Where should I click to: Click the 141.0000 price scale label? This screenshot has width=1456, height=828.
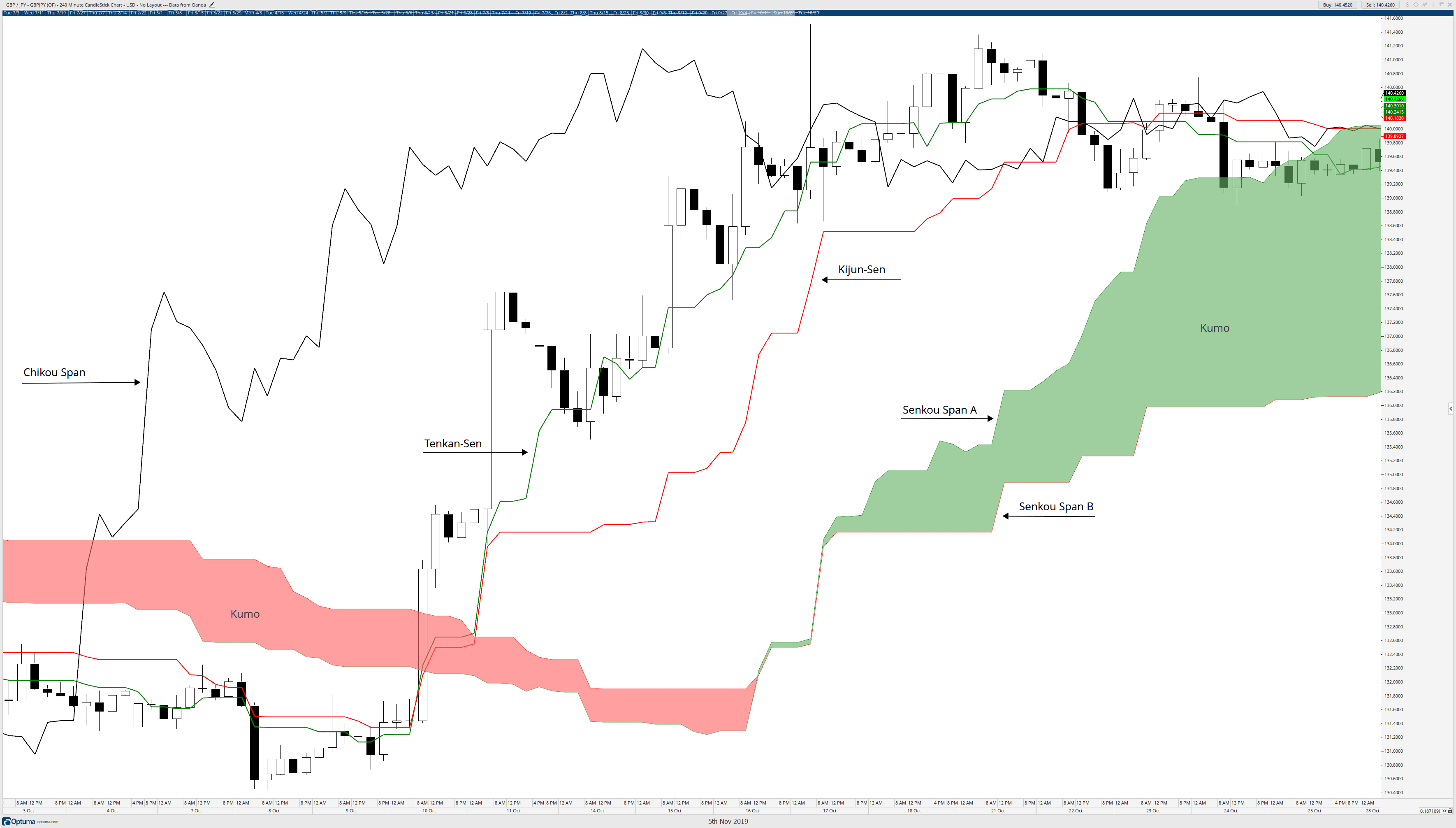click(x=1393, y=60)
